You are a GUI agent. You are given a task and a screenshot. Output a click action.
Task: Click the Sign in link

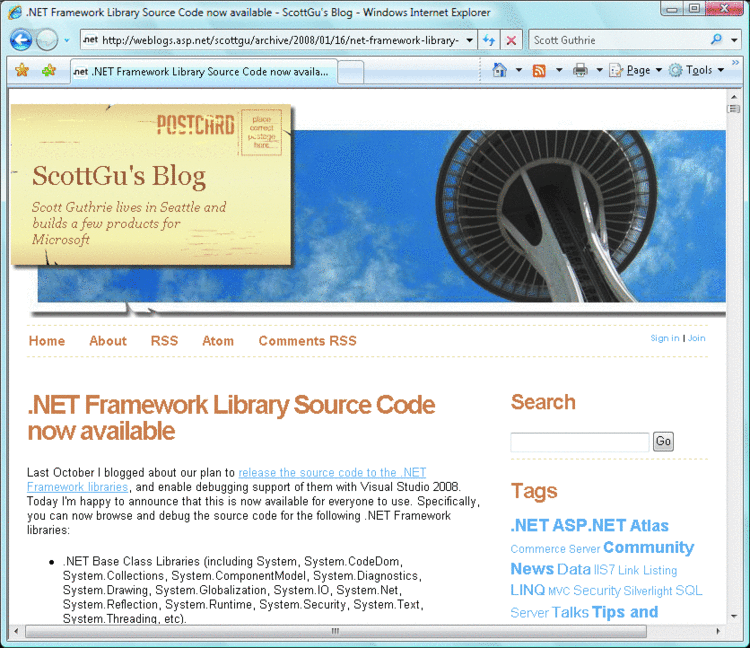pyautogui.click(x=665, y=338)
